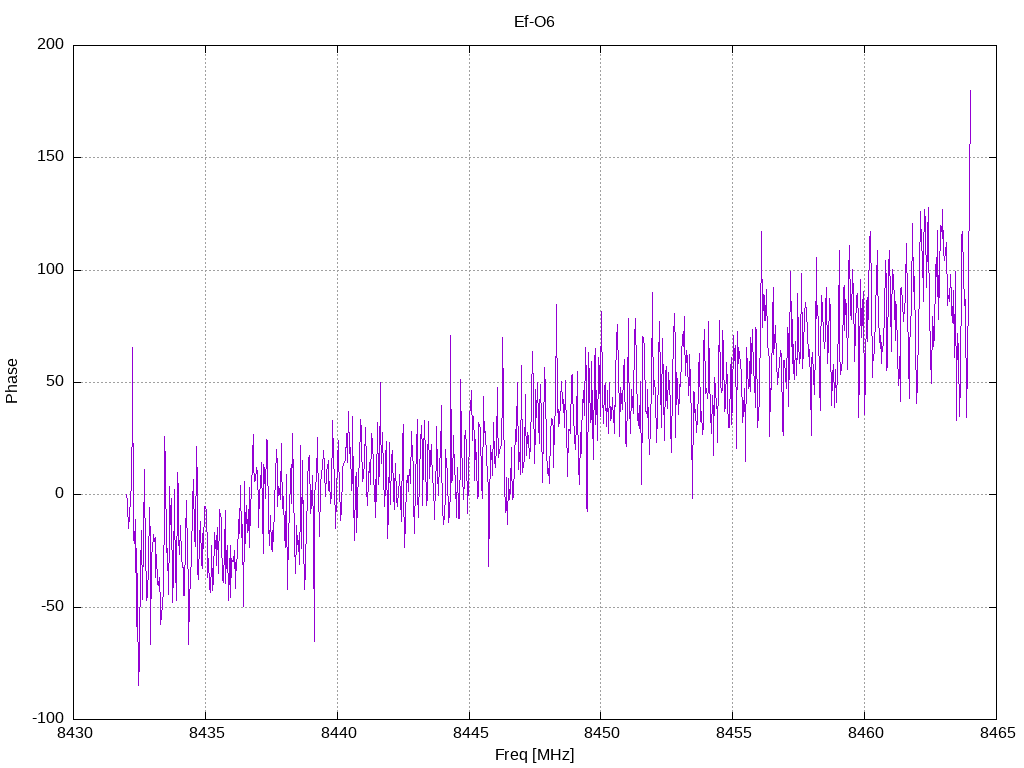Click the y-axis tick label -50
This screenshot has height=768, width=1024.
[x=53, y=606]
